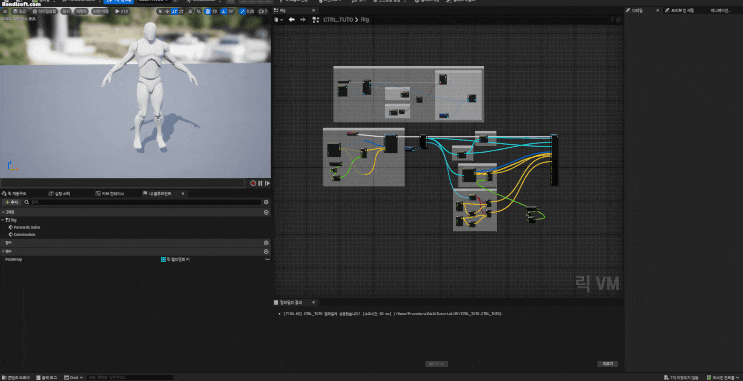Select Forwards Solve in the graph list

[27, 227]
